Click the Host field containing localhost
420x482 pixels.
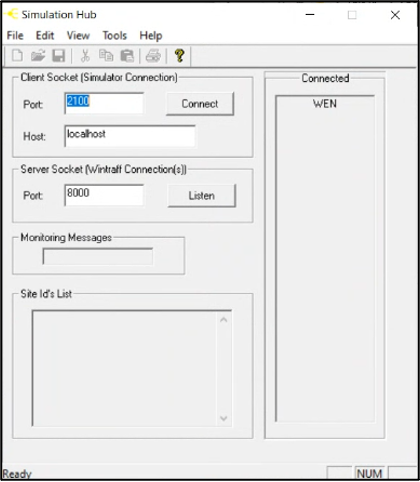coord(130,136)
